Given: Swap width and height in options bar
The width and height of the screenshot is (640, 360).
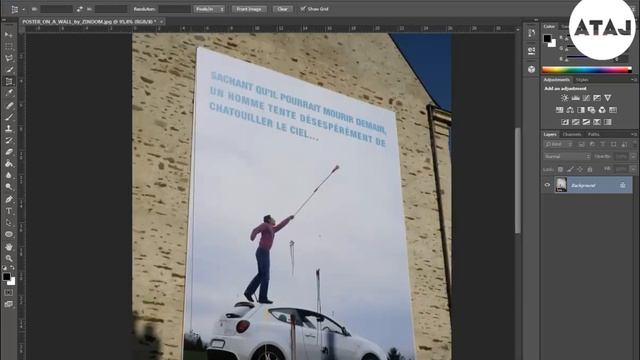Looking at the screenshot, I should (80, 9).
